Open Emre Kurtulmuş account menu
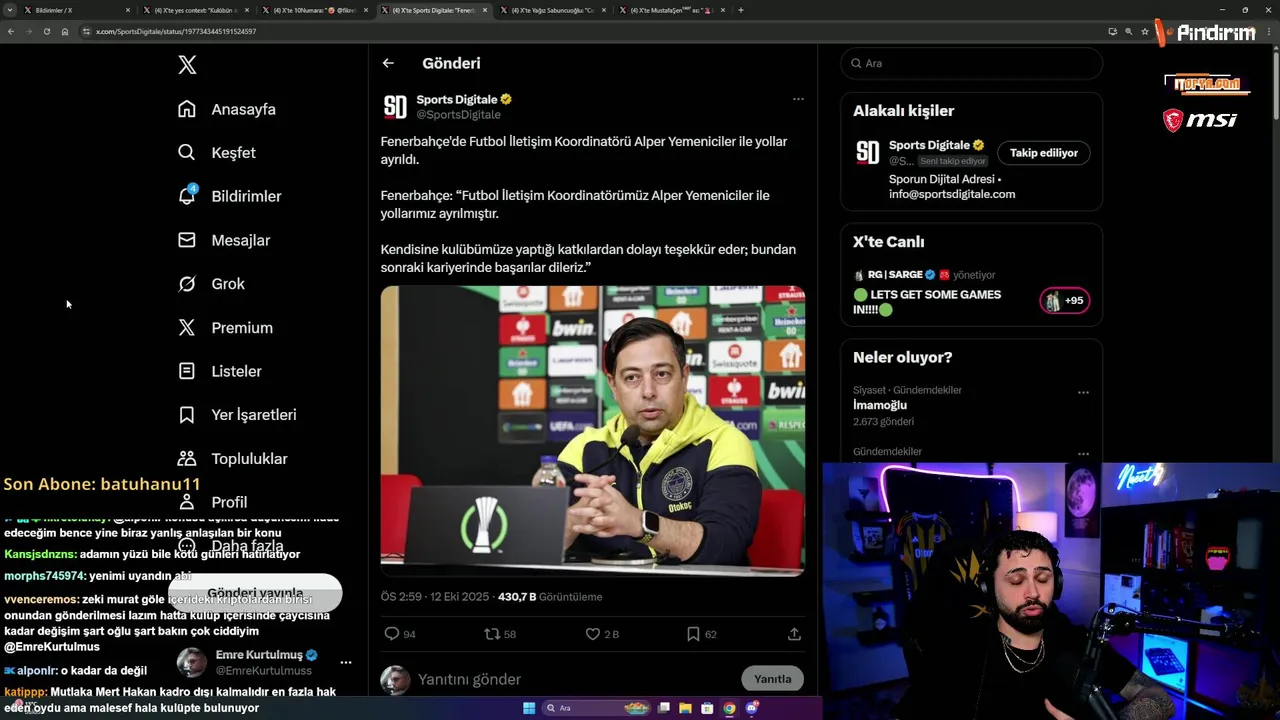The image size is (1280, 720). [x=345, y=662]
